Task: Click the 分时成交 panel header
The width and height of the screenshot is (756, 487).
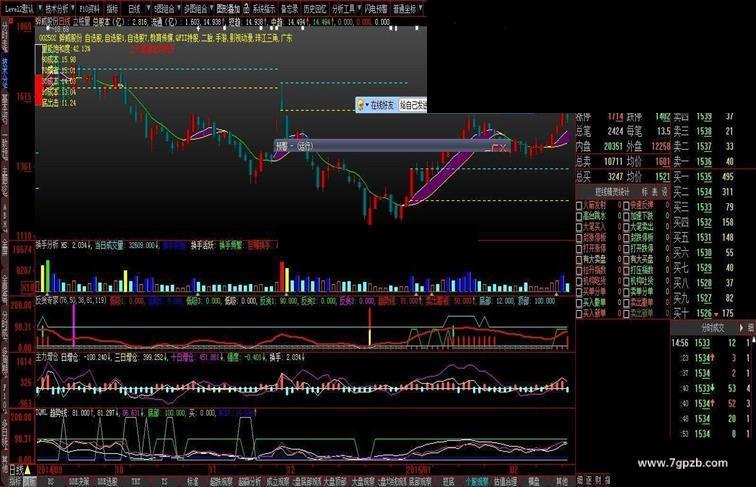Action: point(712,328)
